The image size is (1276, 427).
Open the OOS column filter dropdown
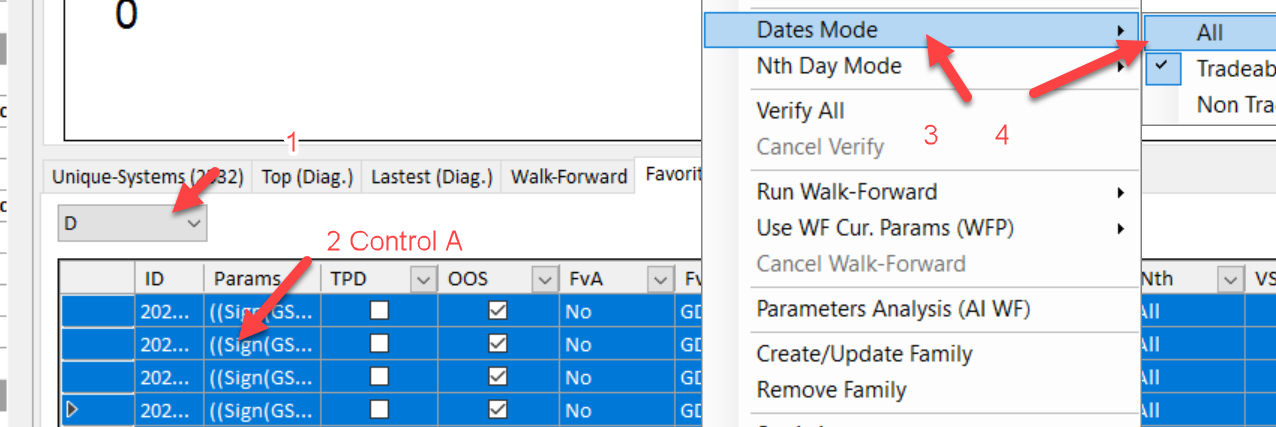543,279
